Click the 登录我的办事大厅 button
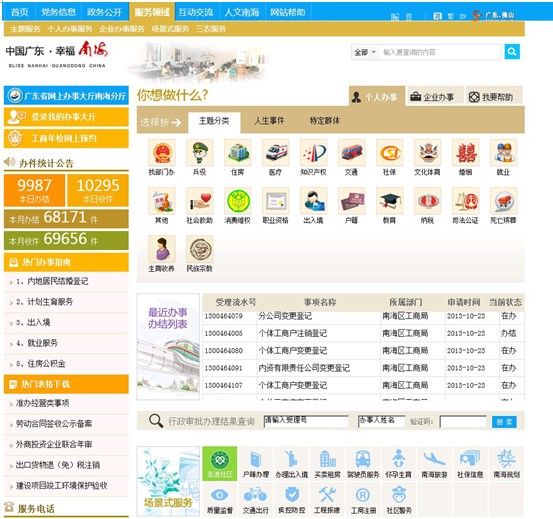This screenshot has width=553, height=519. [x=66, y=117]
